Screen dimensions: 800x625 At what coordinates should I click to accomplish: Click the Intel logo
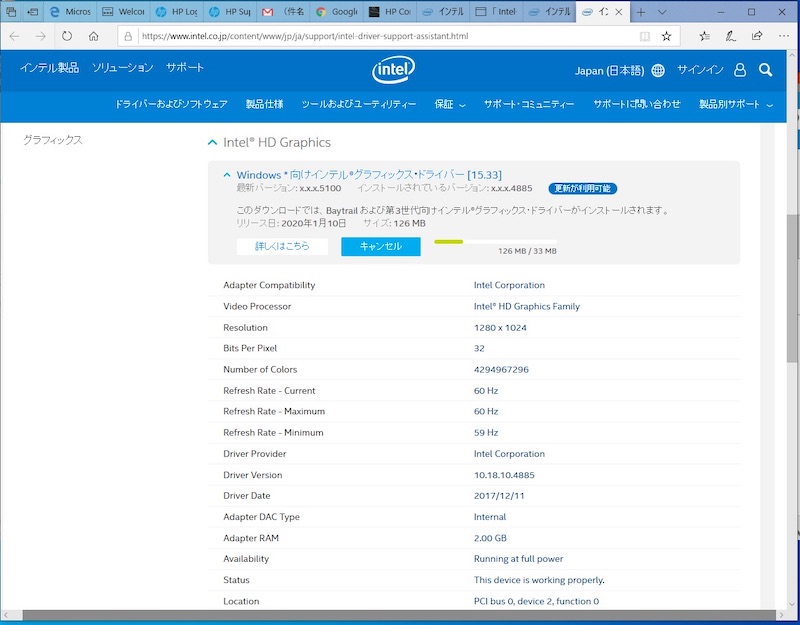tap(393, 70)
